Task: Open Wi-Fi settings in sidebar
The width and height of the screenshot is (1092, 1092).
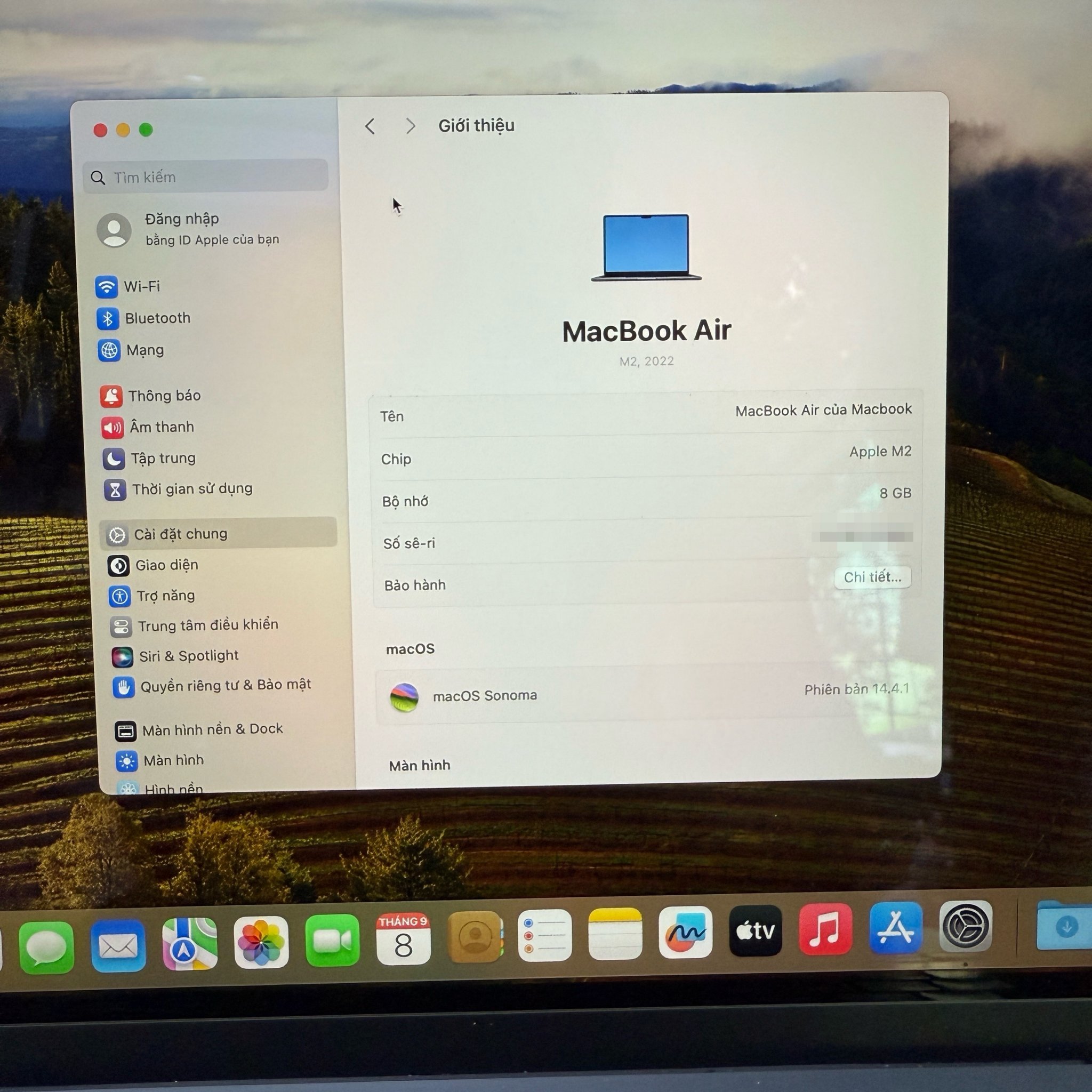Action: (128, 286)
